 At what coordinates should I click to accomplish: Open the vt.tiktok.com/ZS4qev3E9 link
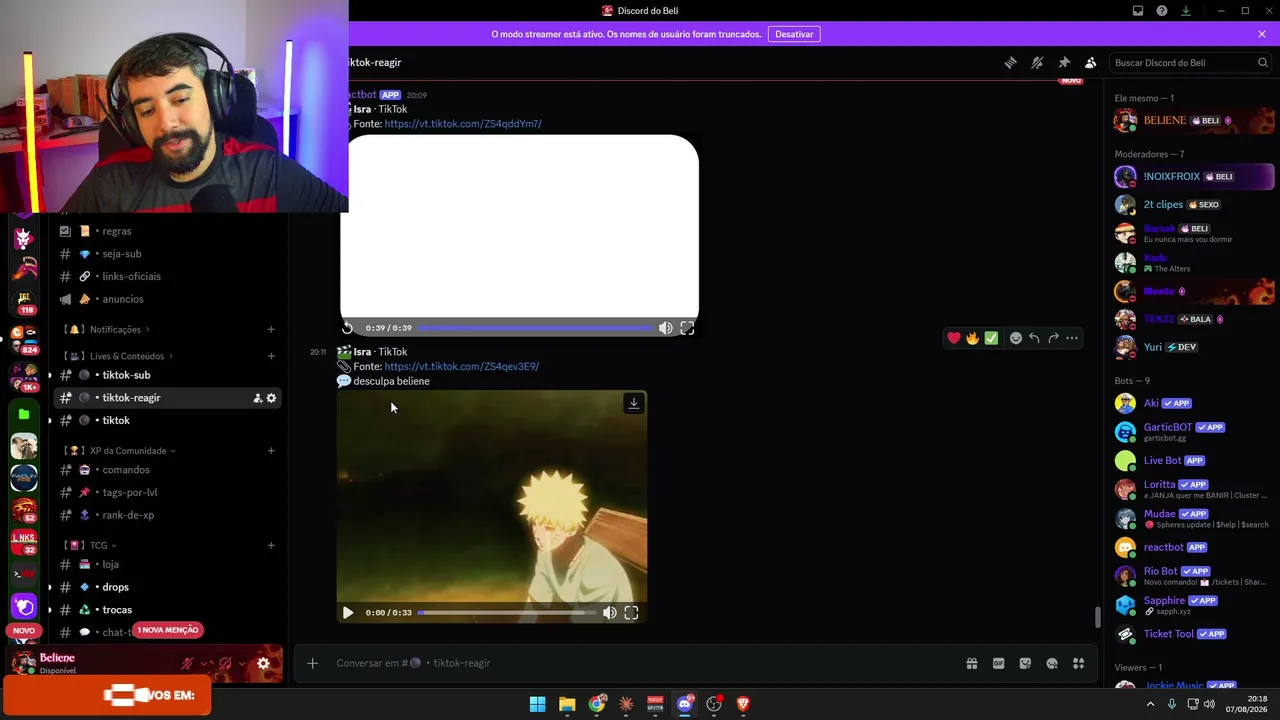click(x=461, y=366)
